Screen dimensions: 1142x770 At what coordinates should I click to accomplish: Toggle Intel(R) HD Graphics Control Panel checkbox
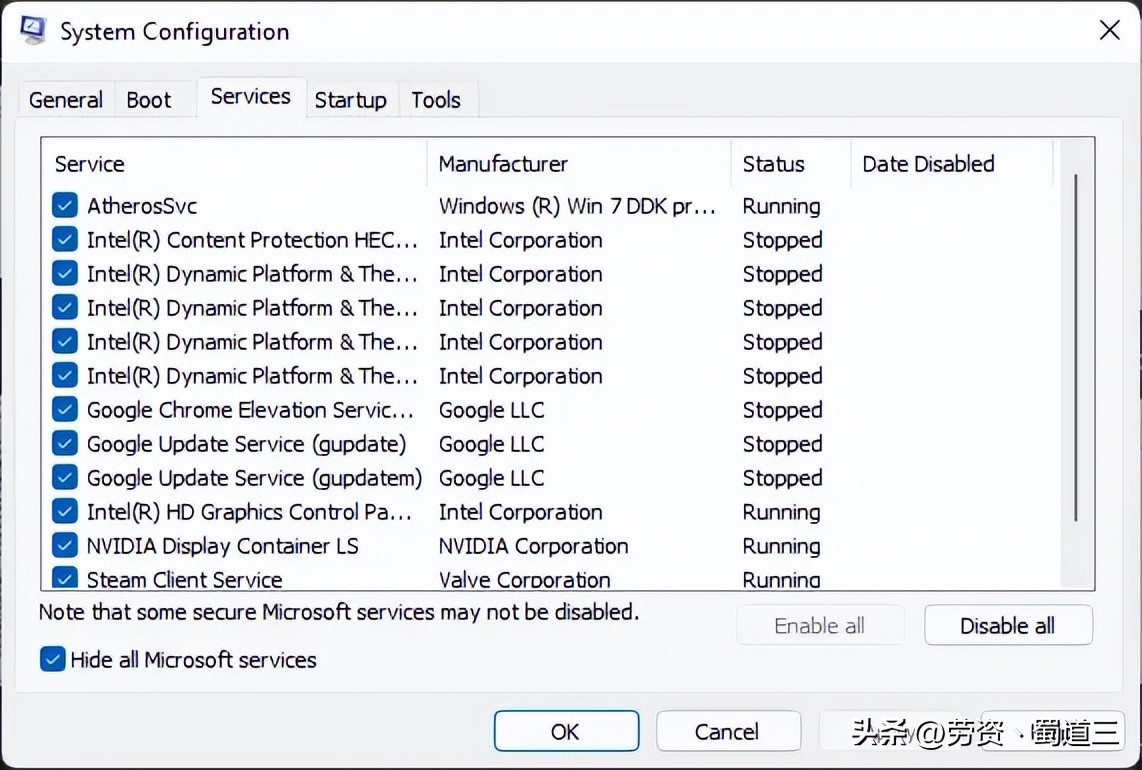[x=65, y=512]
